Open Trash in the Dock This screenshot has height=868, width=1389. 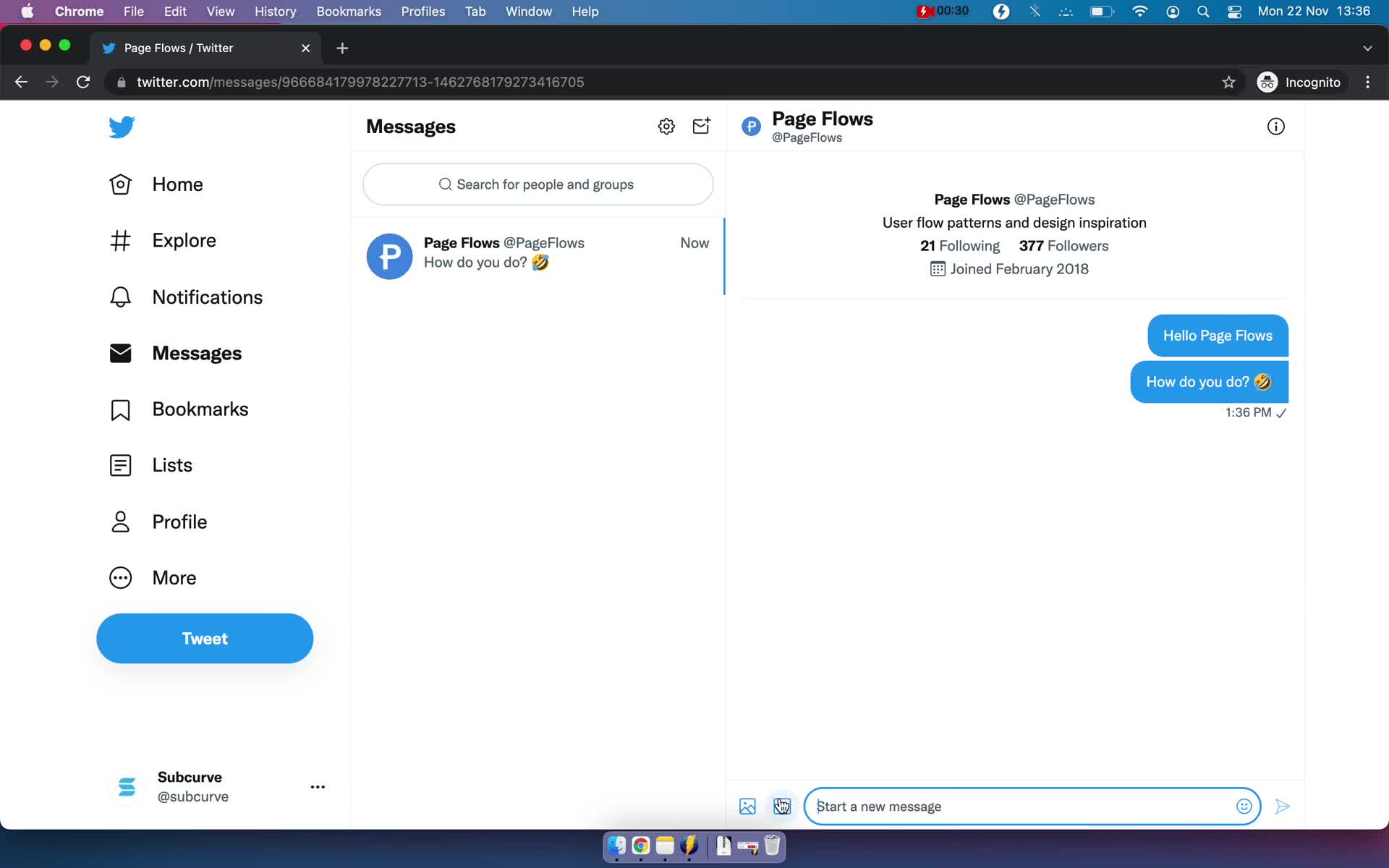click(x=772, y=846)
